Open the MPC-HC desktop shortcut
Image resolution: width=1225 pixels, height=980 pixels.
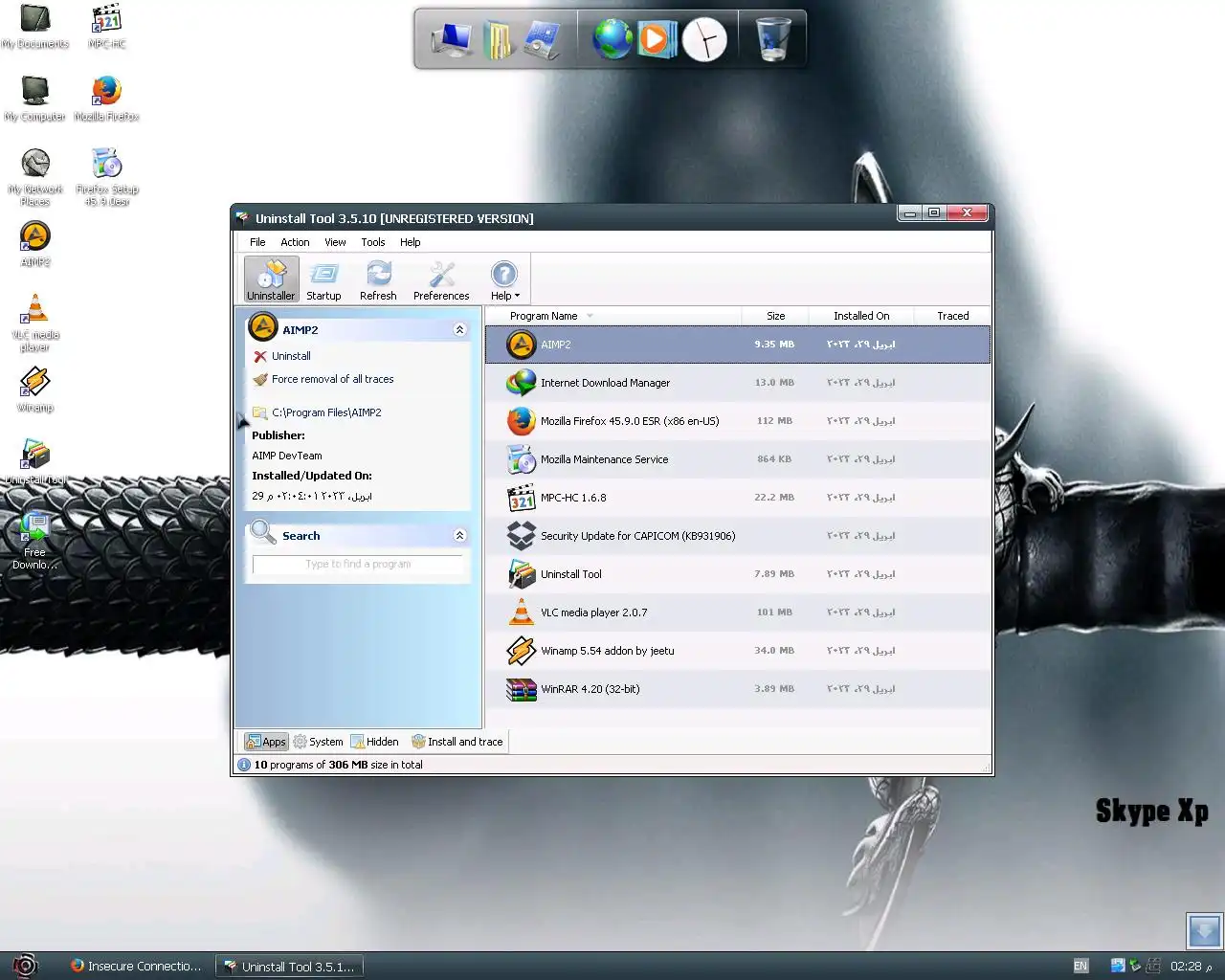107,27
